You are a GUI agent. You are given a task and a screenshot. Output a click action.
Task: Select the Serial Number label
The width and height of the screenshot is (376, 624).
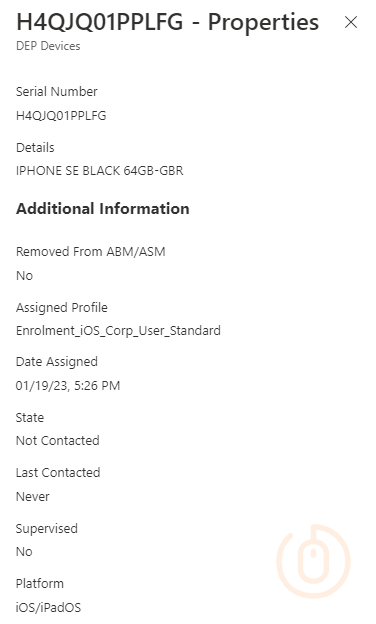pyautogui.click(x=56, y=92)
